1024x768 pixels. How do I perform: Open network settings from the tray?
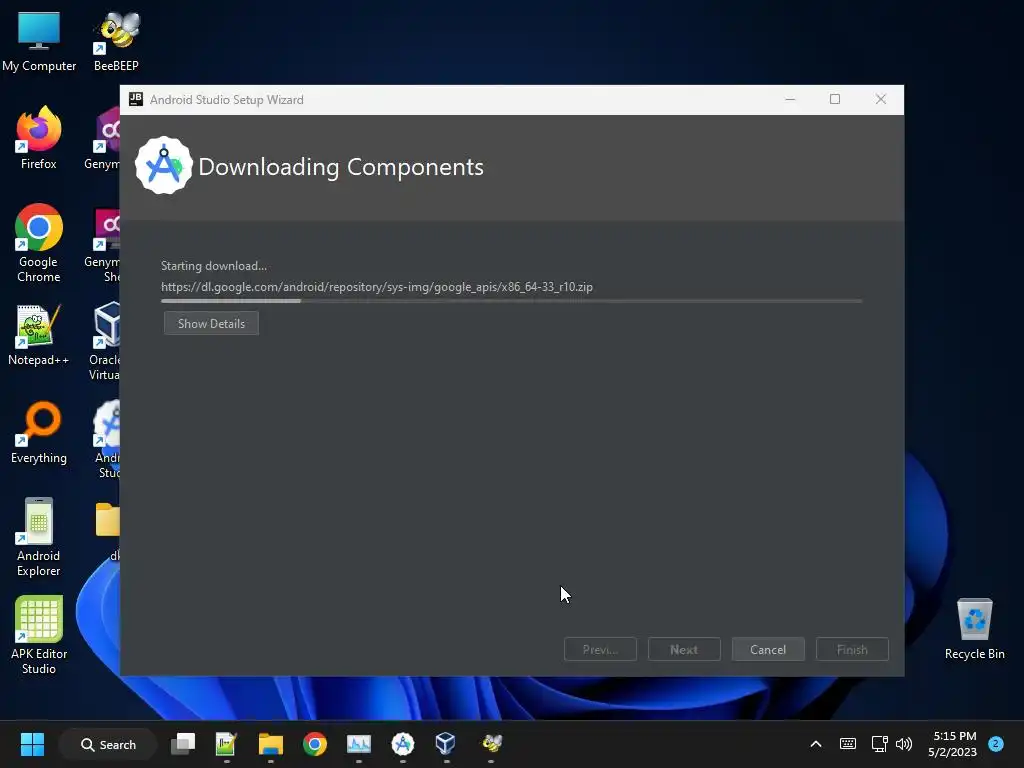pos(879,744)
